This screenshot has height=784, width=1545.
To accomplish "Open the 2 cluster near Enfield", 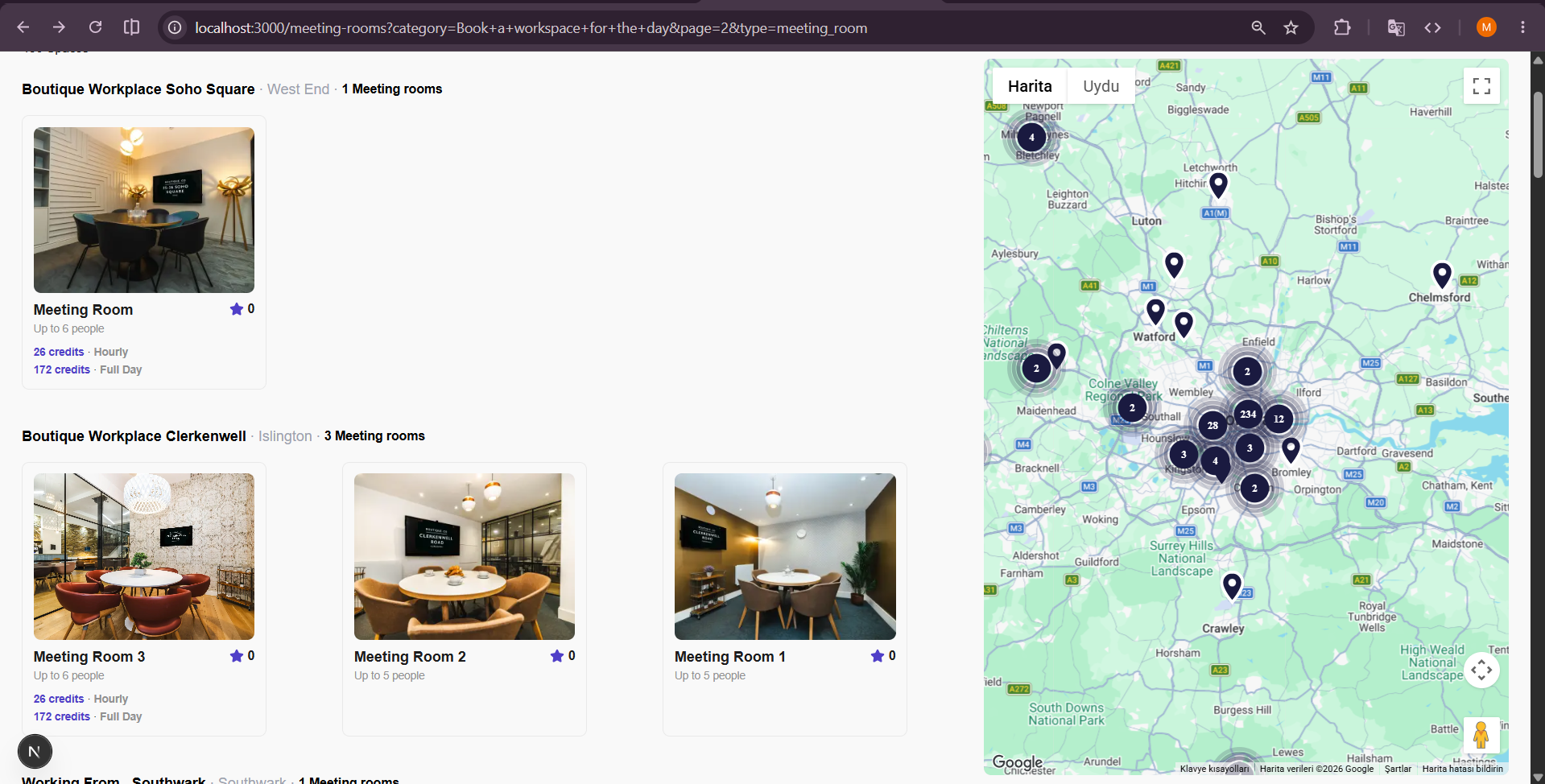I will [1247, 371].
